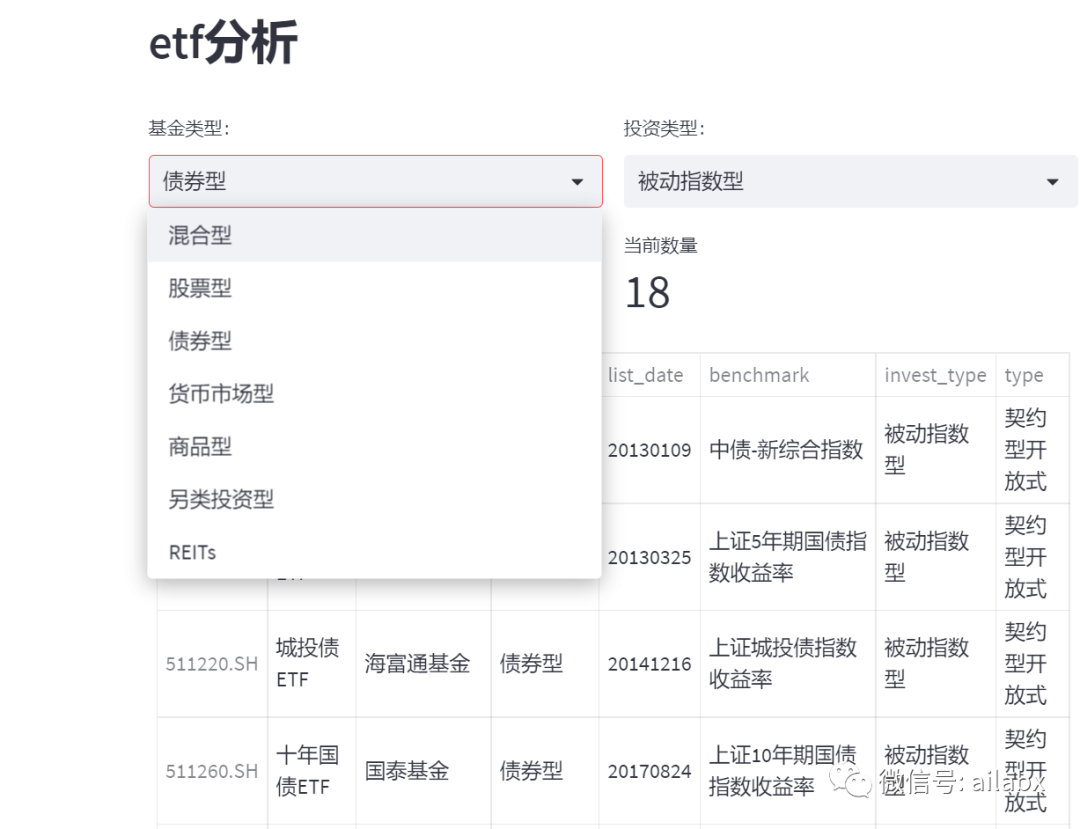This screenshot has width=1080, height=829.
Task: Click the 城投债ETF table cell
Action: [310, 662]
